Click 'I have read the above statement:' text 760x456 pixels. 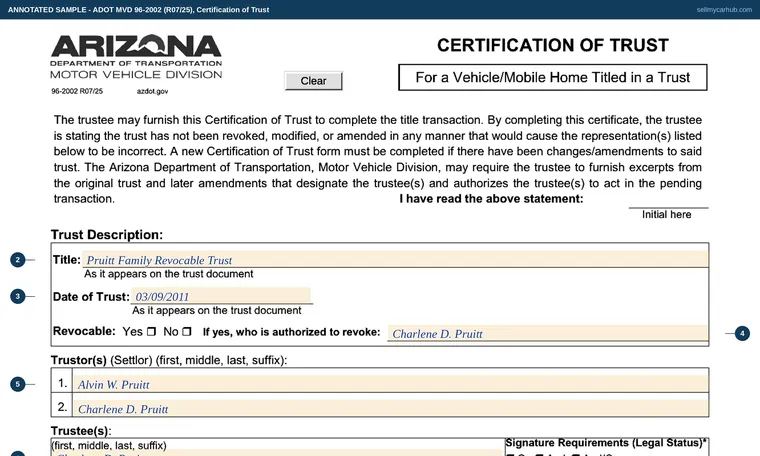(x=491, y=199)
